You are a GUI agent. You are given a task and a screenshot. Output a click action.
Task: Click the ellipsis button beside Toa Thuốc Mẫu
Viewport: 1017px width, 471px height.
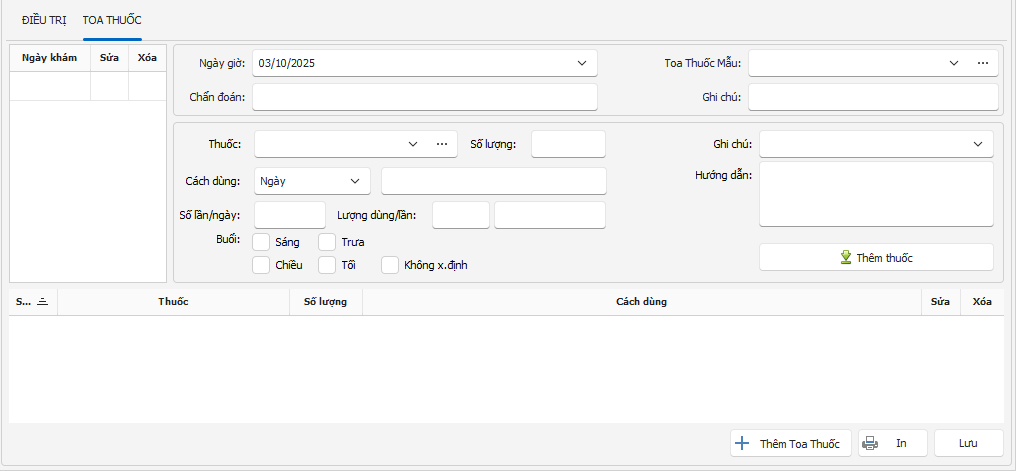pos(983,63)
